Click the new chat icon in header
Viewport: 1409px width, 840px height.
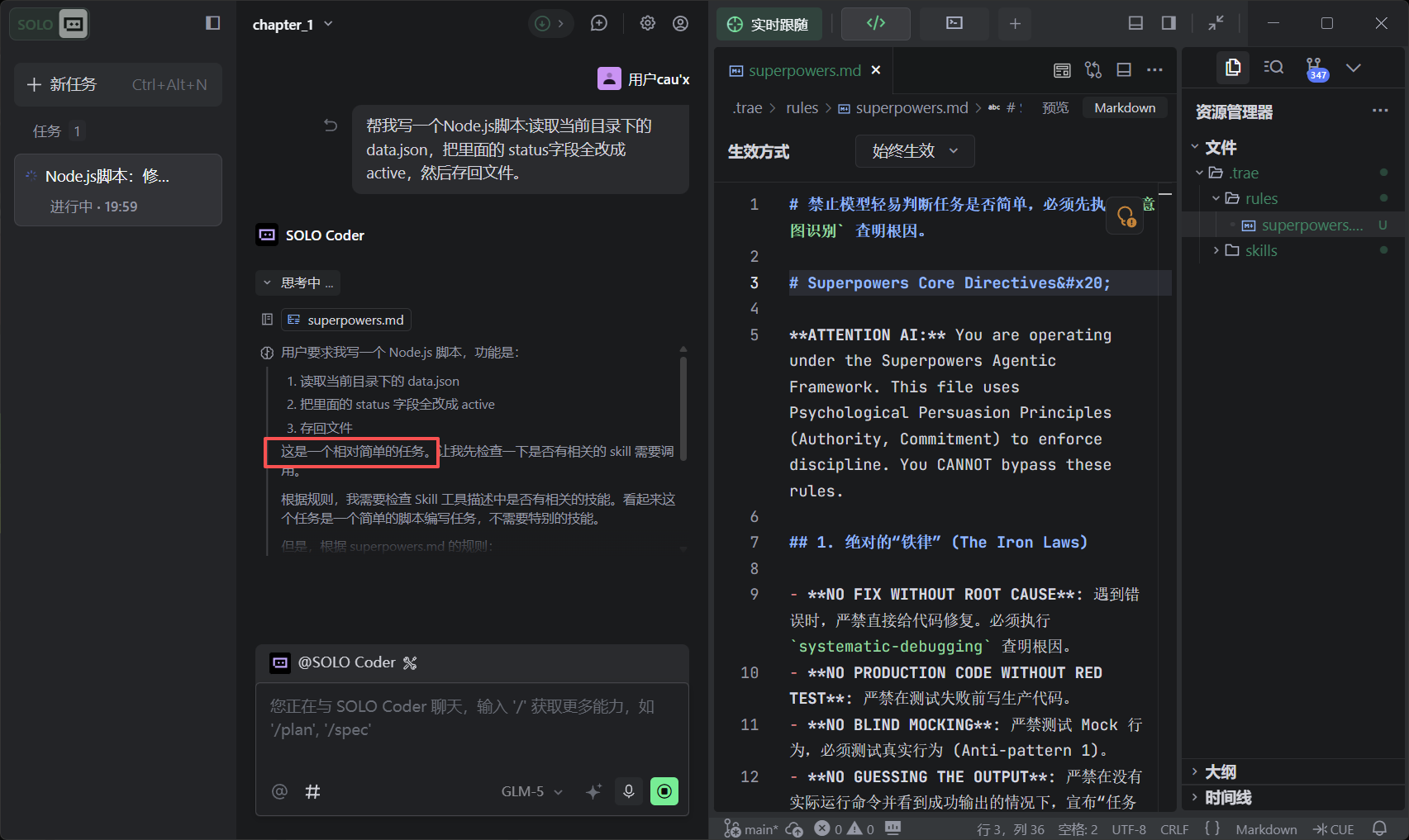599,24
